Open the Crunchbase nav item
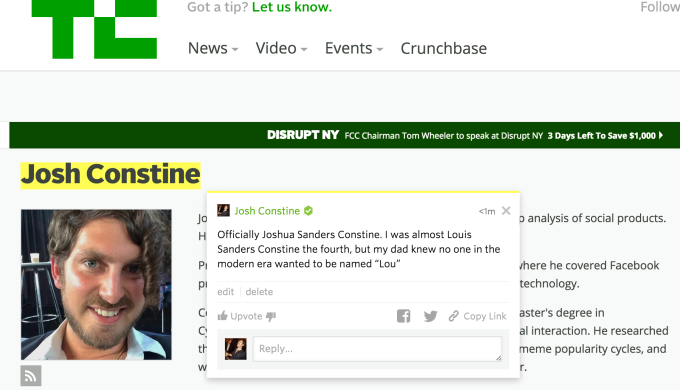The height and width of the screenshot is (390, 680). [x=444, y=48]
